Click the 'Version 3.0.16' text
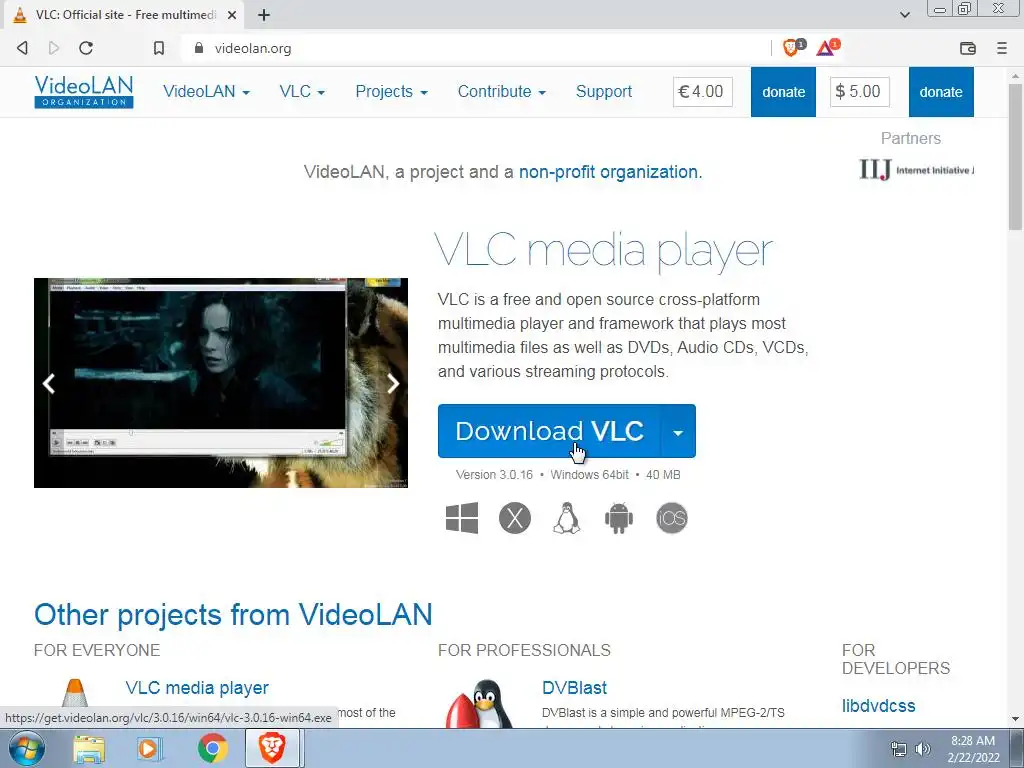The width and height of the screenshot is (1024, 768). 494,475
